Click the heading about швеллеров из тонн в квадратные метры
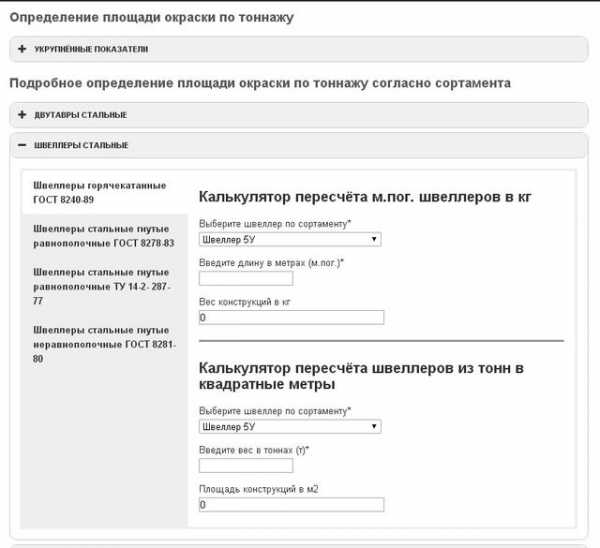 click(x=361, y=376)
